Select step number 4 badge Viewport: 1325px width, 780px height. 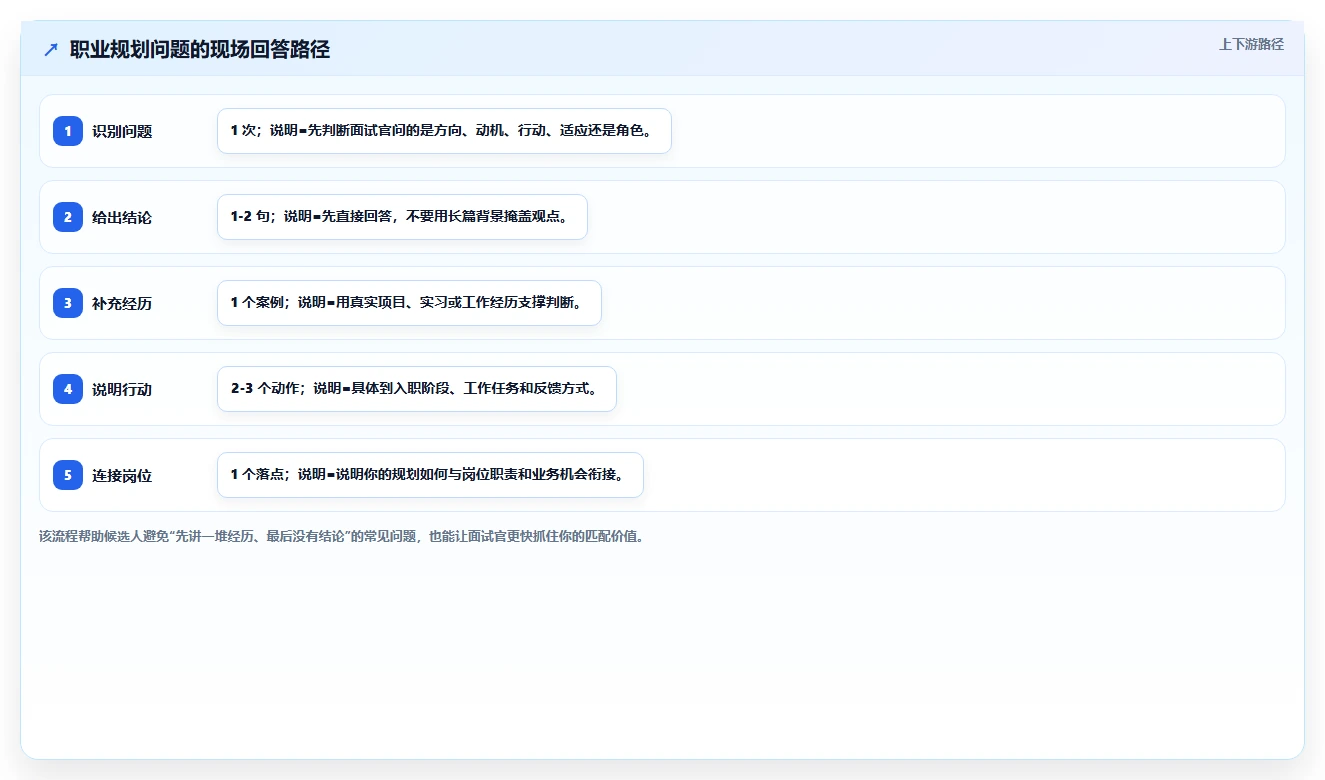click(68, 389)
